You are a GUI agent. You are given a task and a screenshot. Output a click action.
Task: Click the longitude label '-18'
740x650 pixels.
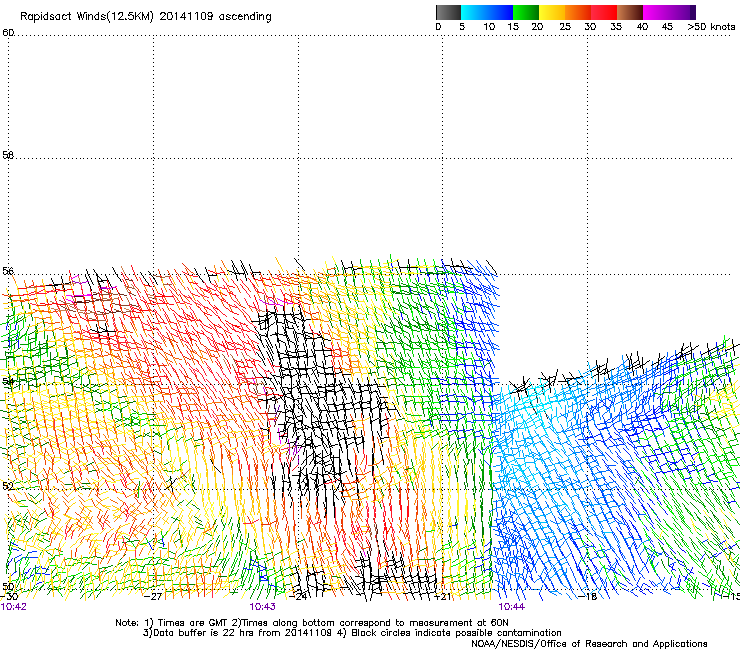(588, 596)
